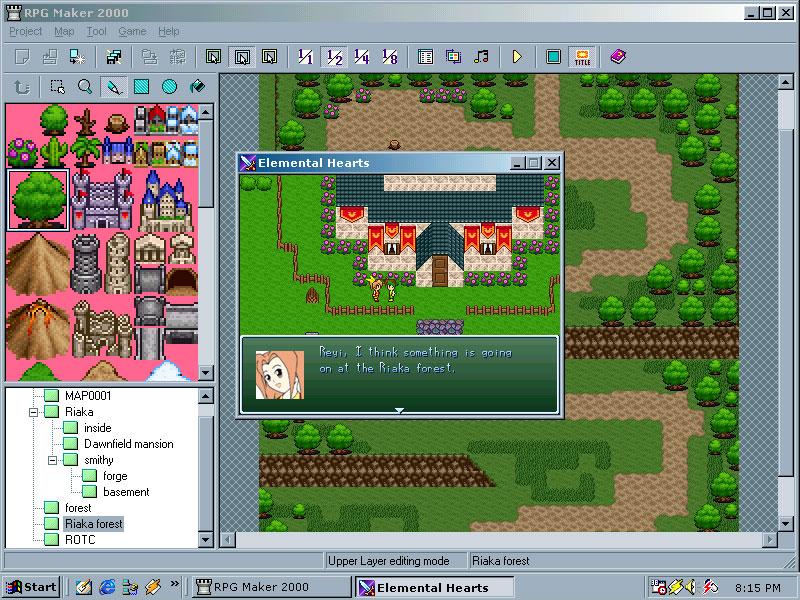
Task: Select the pencil draw tool
Action: tap(114, 87)
